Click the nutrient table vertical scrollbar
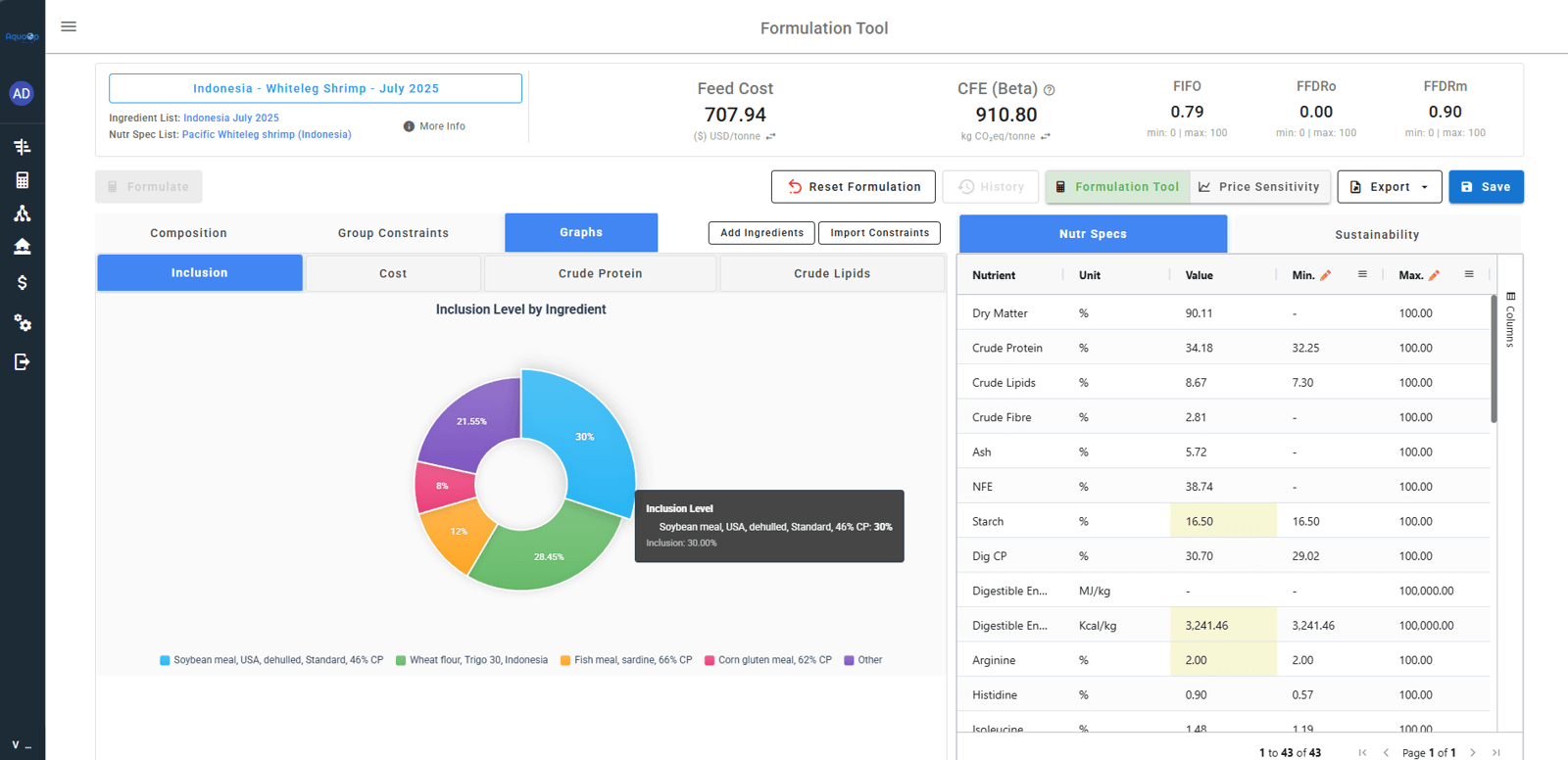The height and width of the screenshot is (760, 1568). (x=1494, y=357)
